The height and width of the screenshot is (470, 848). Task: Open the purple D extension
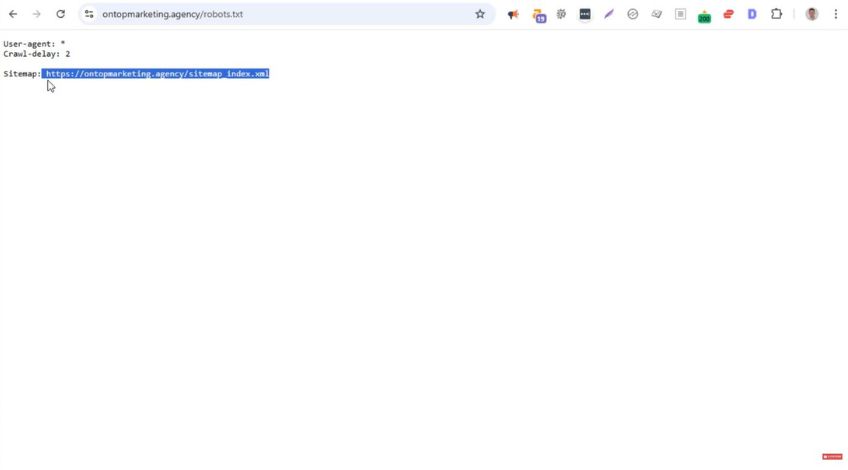[752, 14]
